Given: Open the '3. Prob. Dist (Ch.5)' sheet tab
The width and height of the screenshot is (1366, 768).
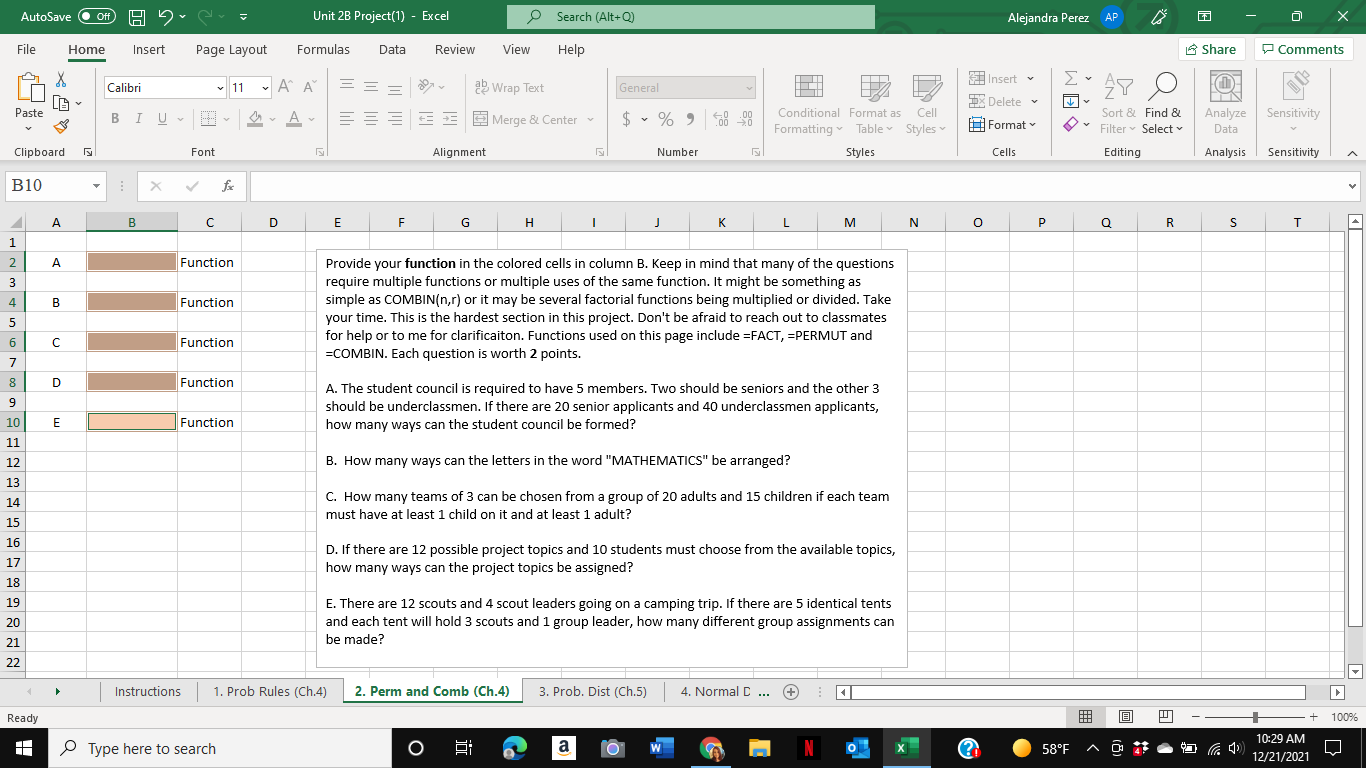Looking at the screenshot, I should (592, 691).
